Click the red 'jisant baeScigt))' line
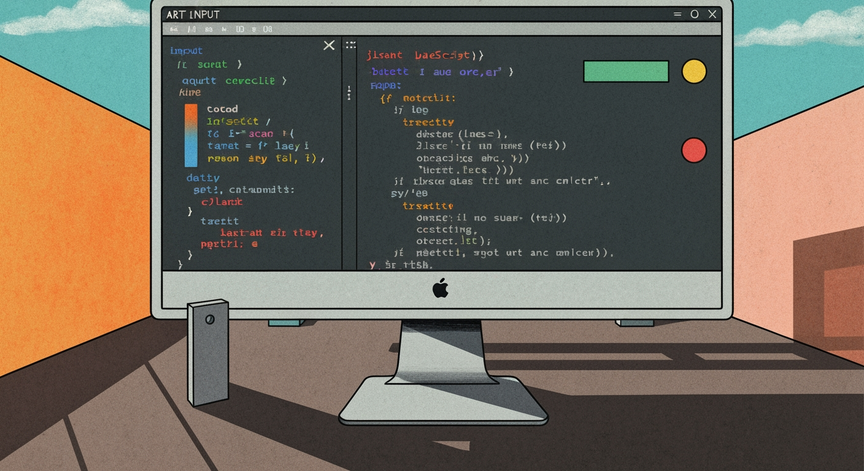 point(425,55)
